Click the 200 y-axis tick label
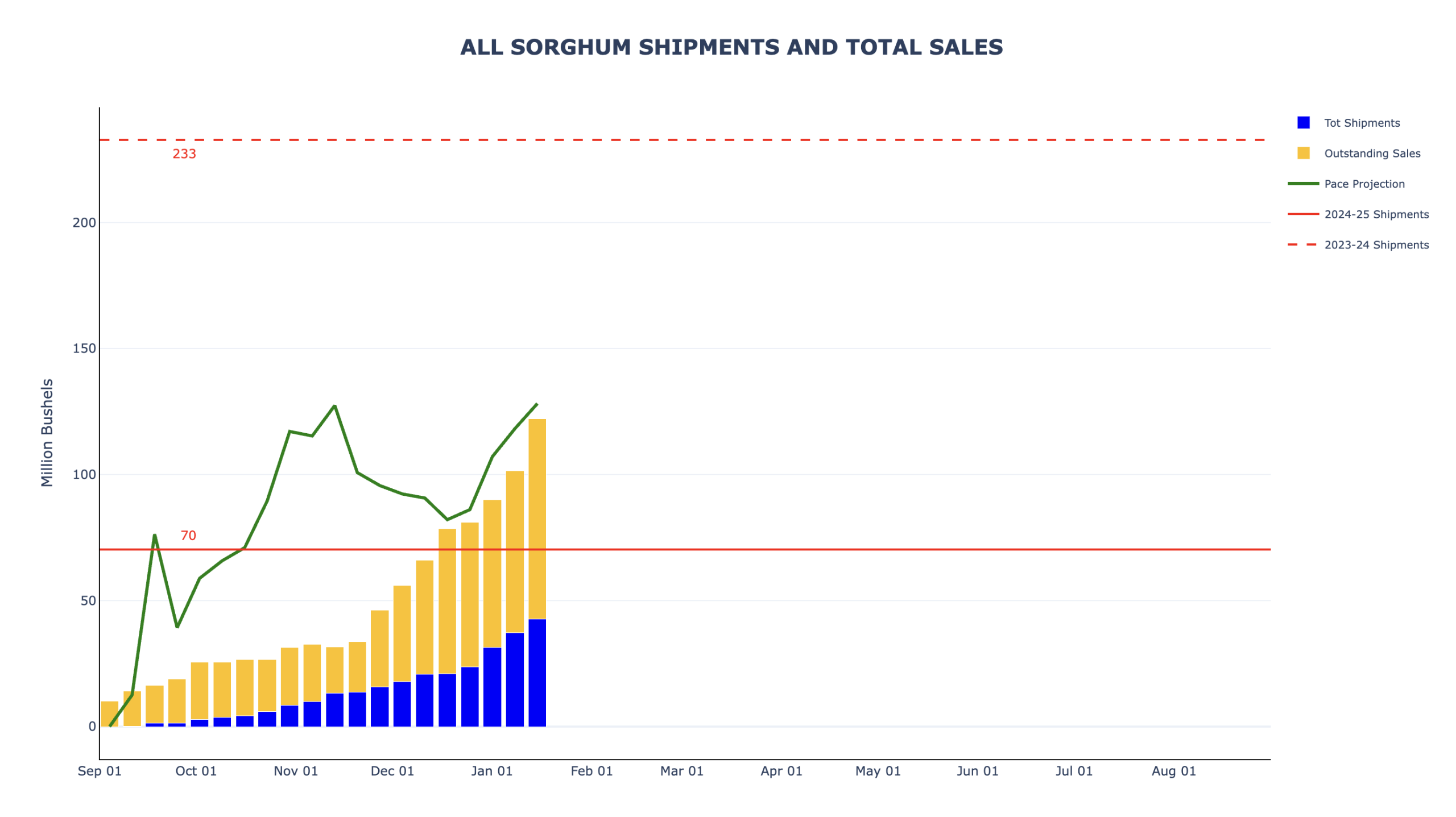Viewport: 1456px width, 817px height. (84, 223)
